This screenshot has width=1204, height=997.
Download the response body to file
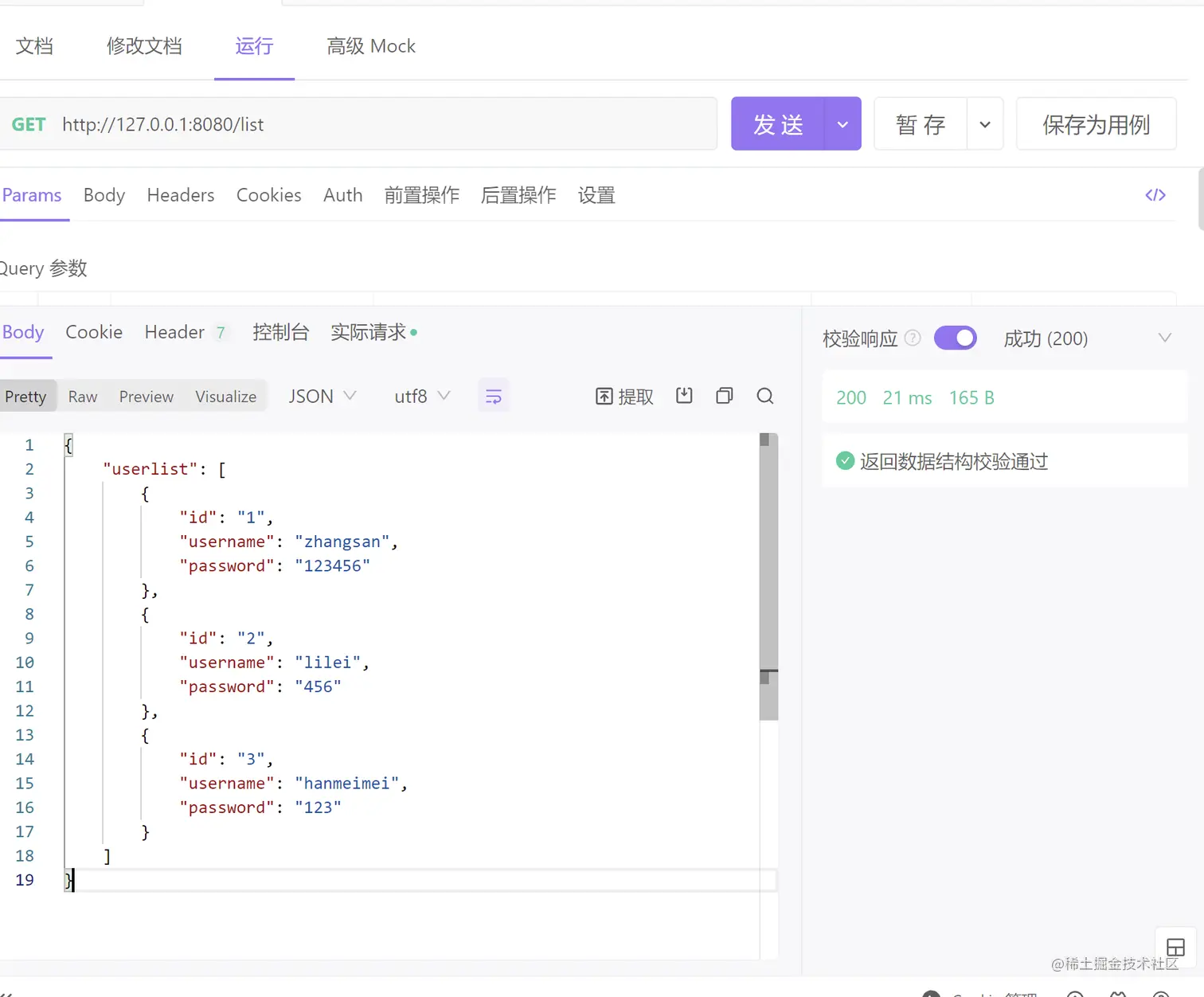pyautogui.click(x=684, y=396)
